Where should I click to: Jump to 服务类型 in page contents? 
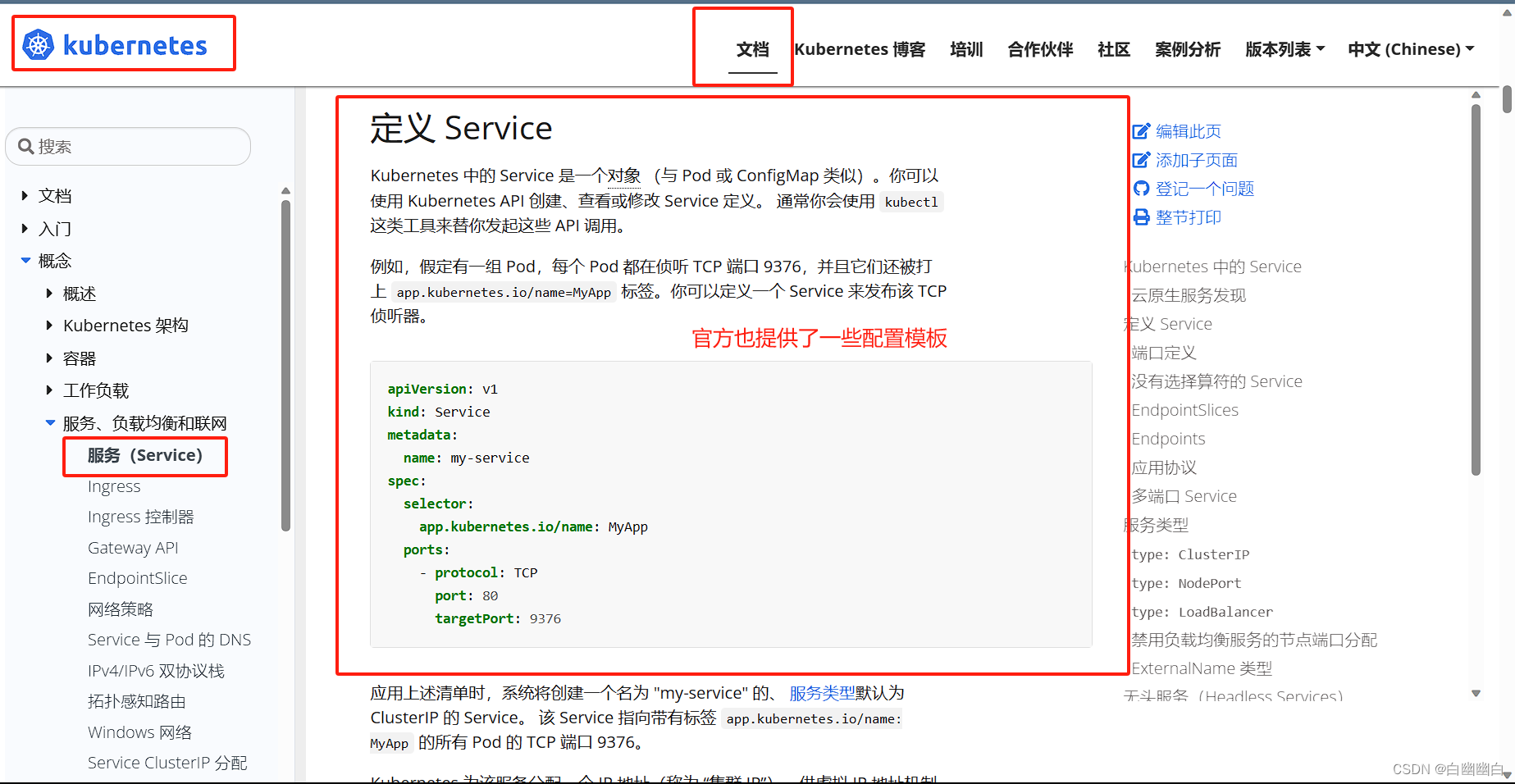pyautogui.click(x=1157, y=525)
